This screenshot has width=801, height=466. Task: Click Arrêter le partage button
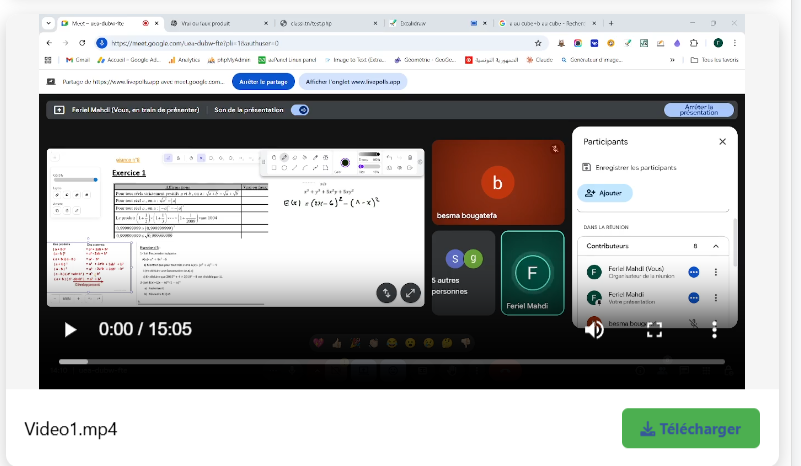263,82
